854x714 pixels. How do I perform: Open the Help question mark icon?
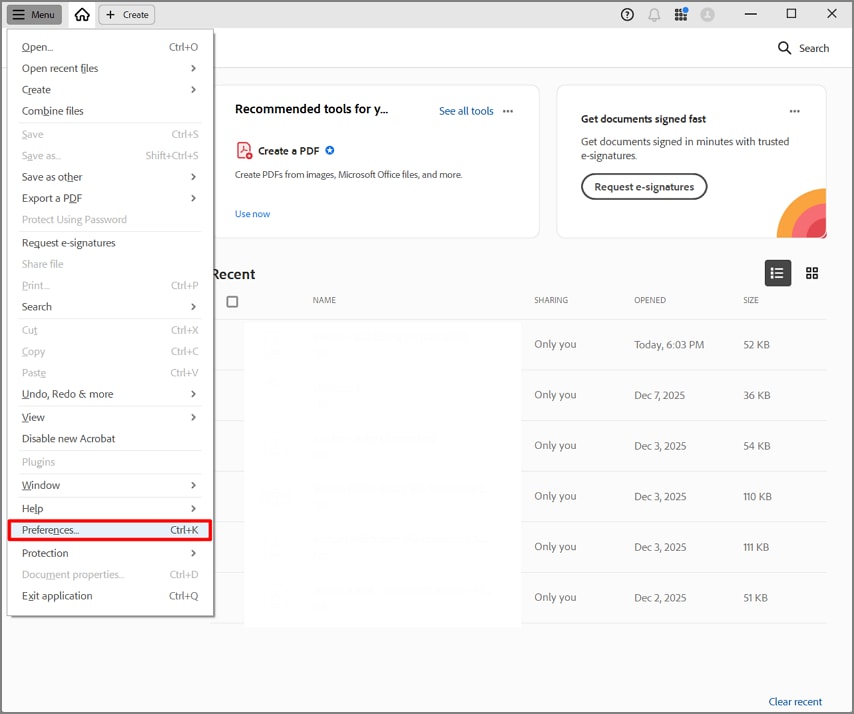point(627,15)
